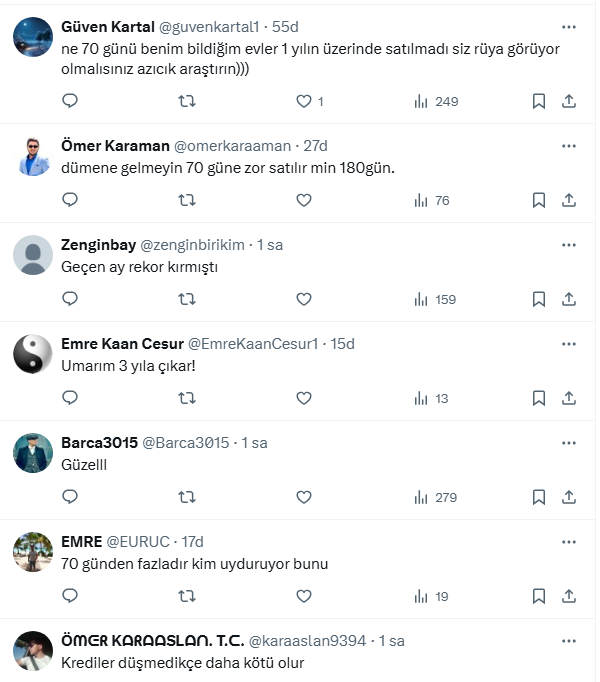
Task: Like Emre Kaan Cesur's tweet
Action: [x=304, y=398]
